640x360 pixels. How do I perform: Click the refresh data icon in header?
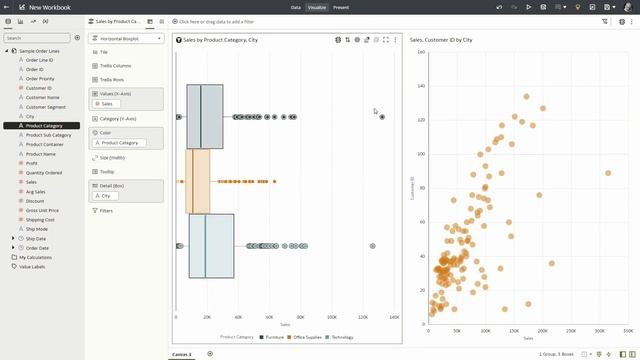(543, 7)
